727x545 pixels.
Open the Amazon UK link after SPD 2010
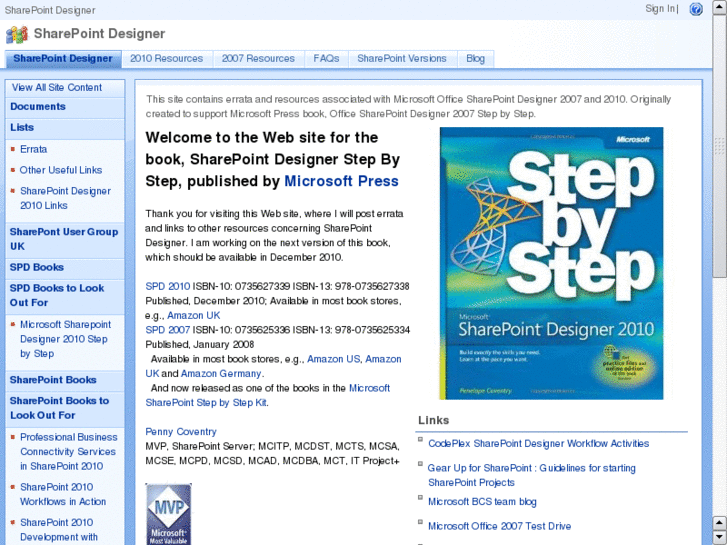point(193,315)
